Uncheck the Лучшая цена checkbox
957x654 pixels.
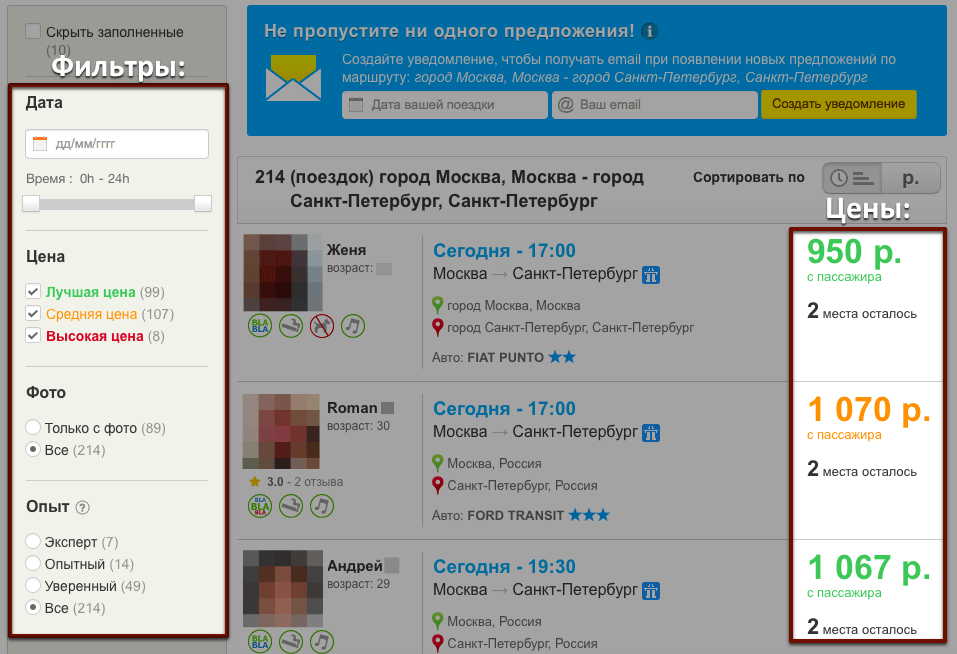tap(33, 292)
